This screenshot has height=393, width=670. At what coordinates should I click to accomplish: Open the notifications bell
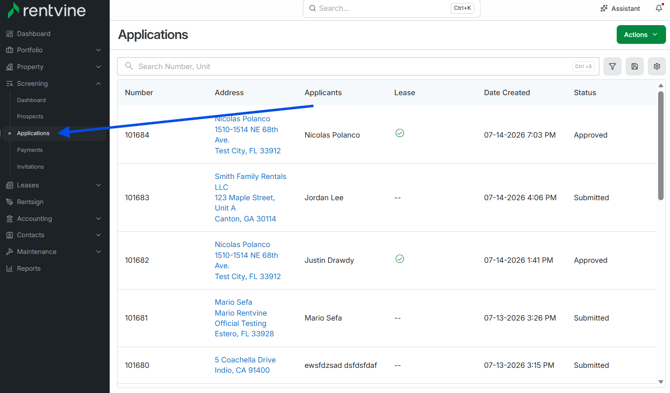coord(659,8)
